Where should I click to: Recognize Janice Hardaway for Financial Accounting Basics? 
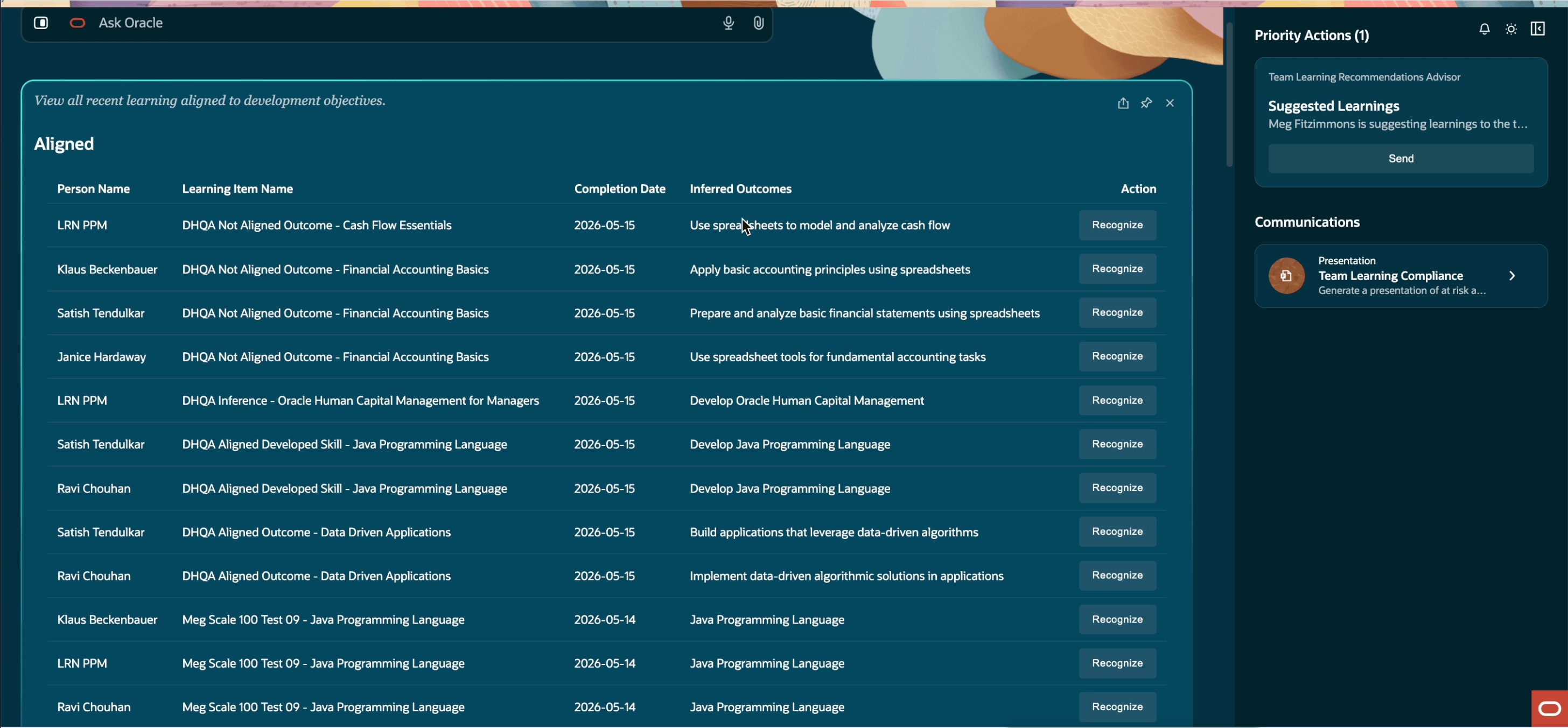(1117, 356)
